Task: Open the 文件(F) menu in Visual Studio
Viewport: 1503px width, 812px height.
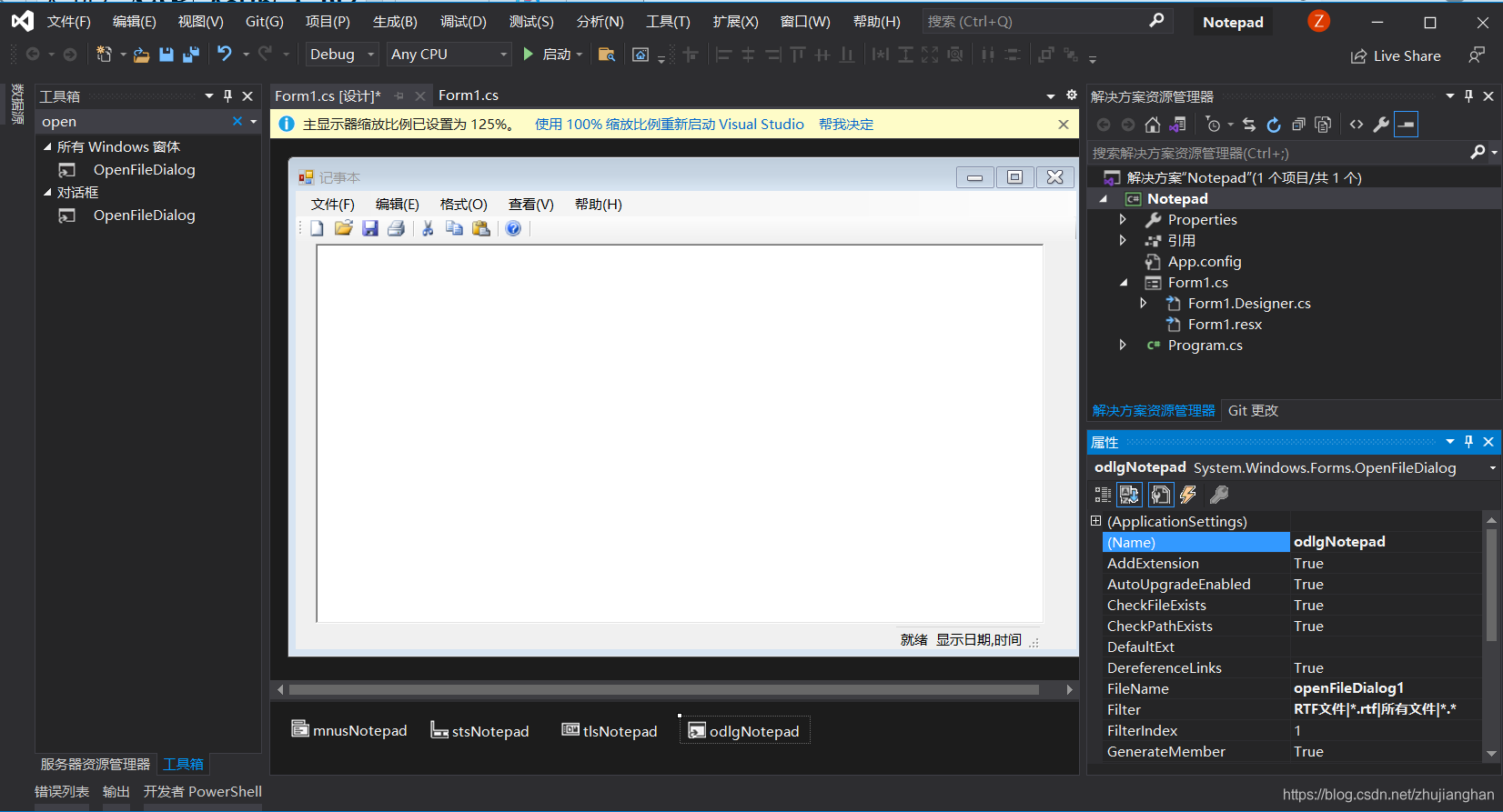Action: [69, 21]
